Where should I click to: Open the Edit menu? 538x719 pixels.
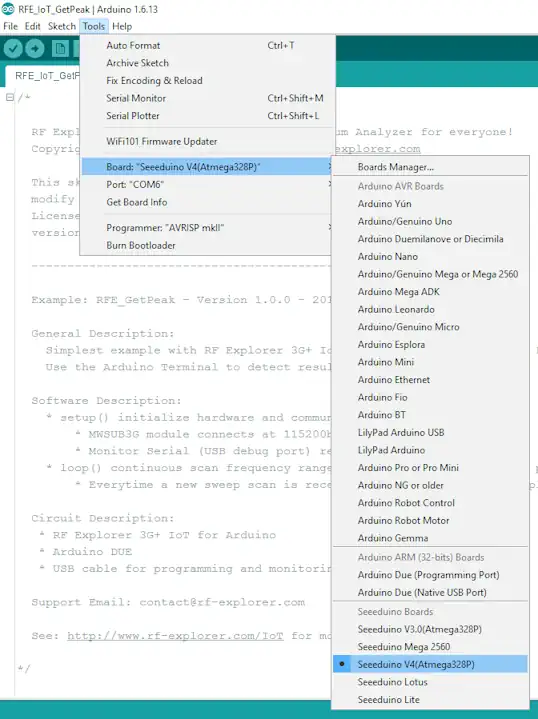tap(33, 26)
